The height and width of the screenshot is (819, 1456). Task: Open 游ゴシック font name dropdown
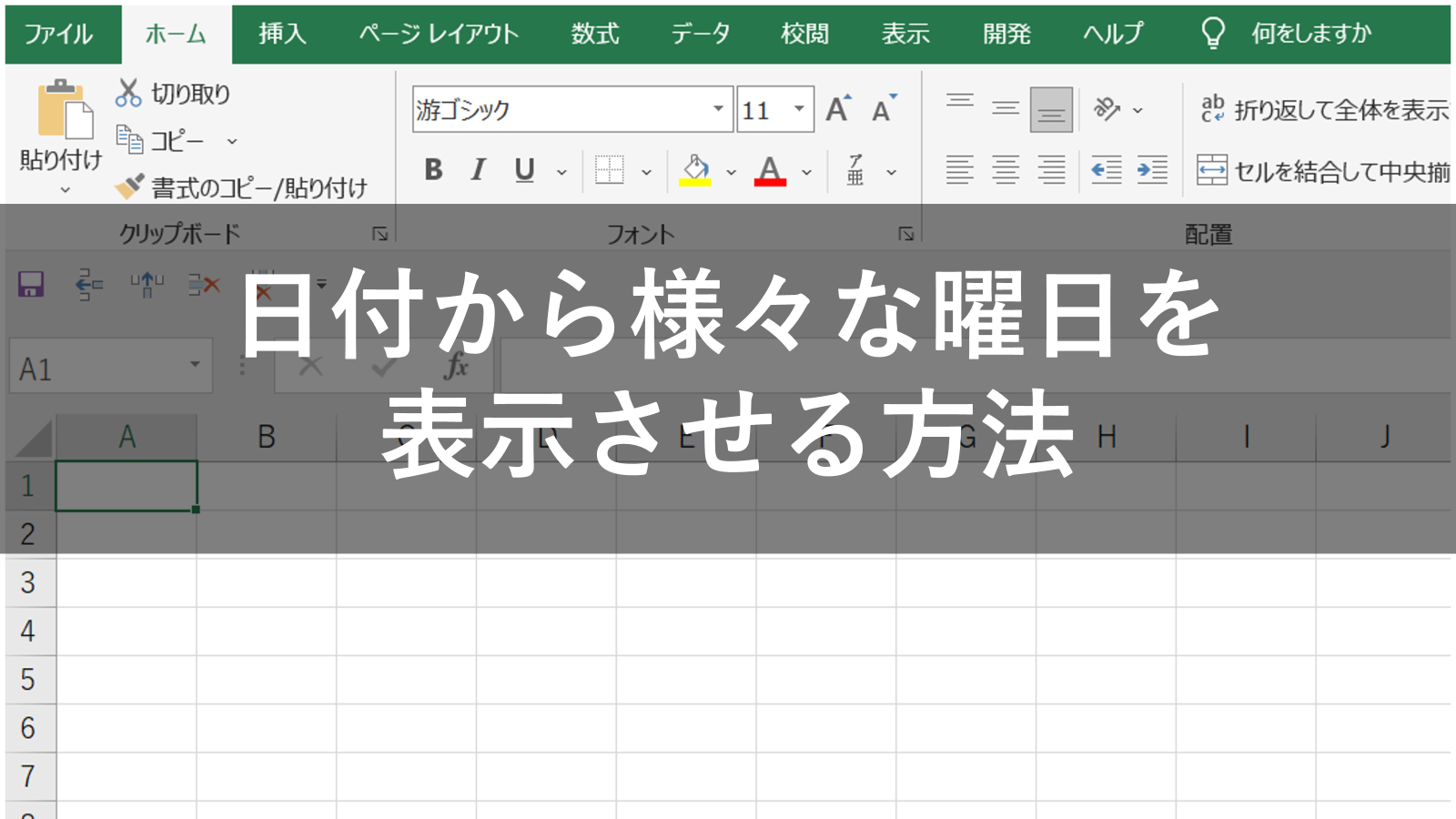point(718,109)
